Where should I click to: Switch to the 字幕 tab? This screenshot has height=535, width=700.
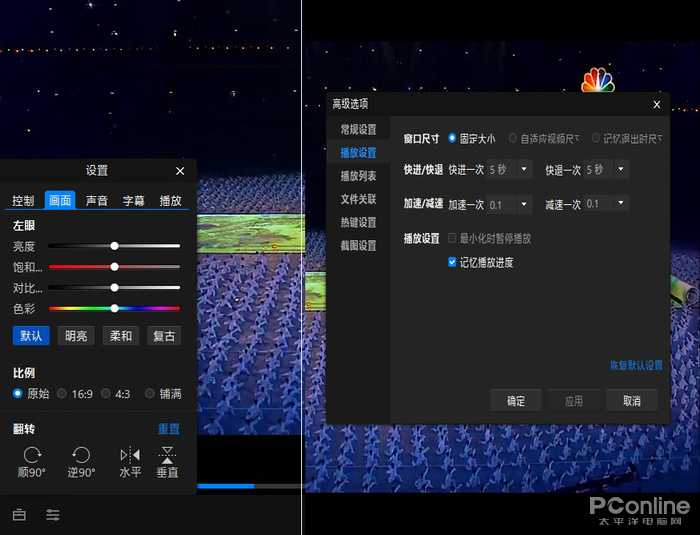pos(133,201)
